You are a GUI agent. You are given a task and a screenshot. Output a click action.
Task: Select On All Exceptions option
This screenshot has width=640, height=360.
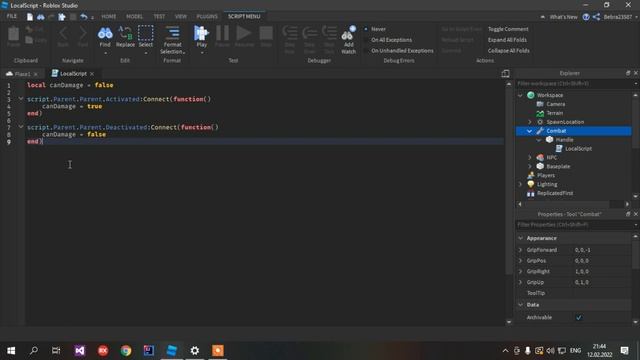pyautogui.click(x=389, y=40)
